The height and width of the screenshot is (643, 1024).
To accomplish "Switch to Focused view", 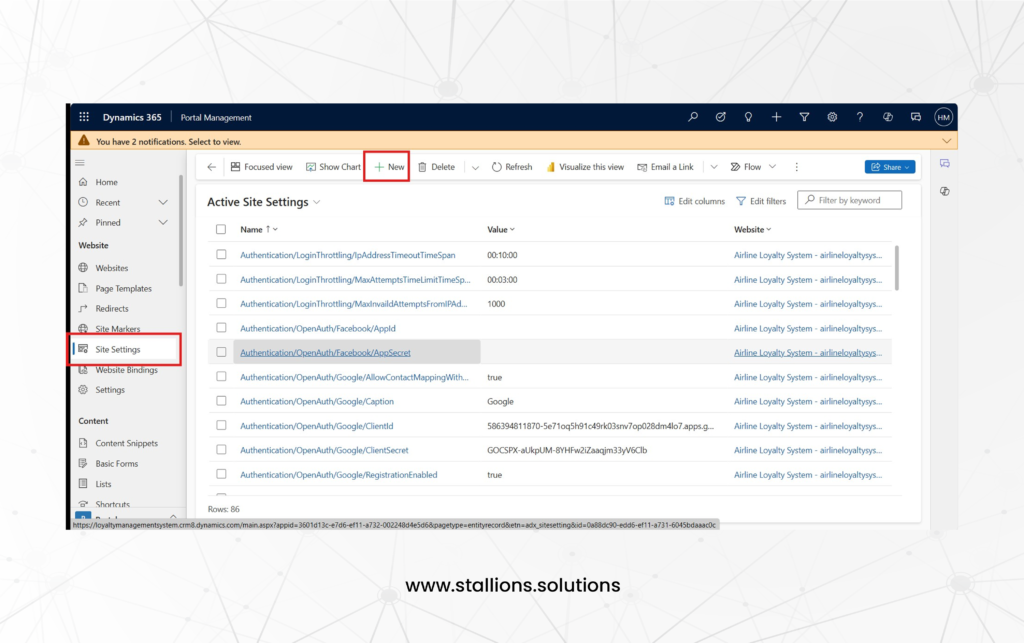I will point(261,167).
